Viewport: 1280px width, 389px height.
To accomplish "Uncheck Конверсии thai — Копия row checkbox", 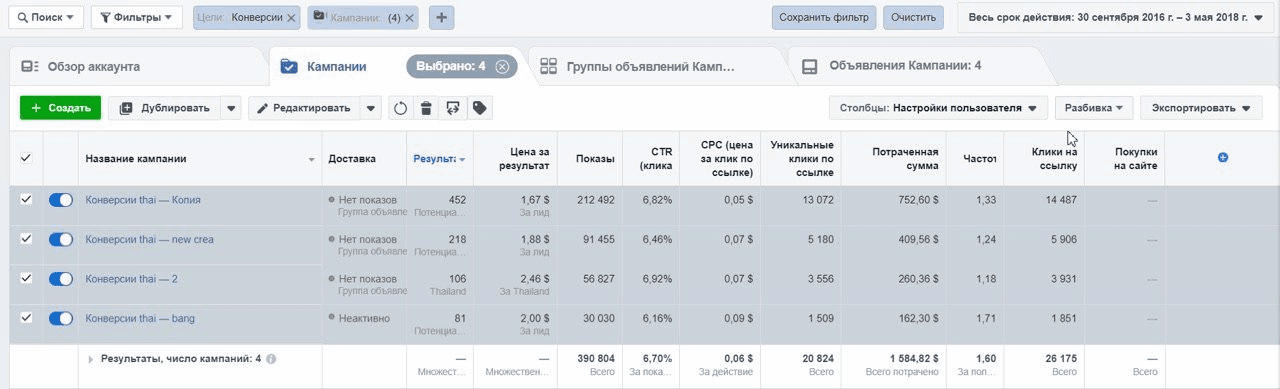I will click(x=26, y=200).
